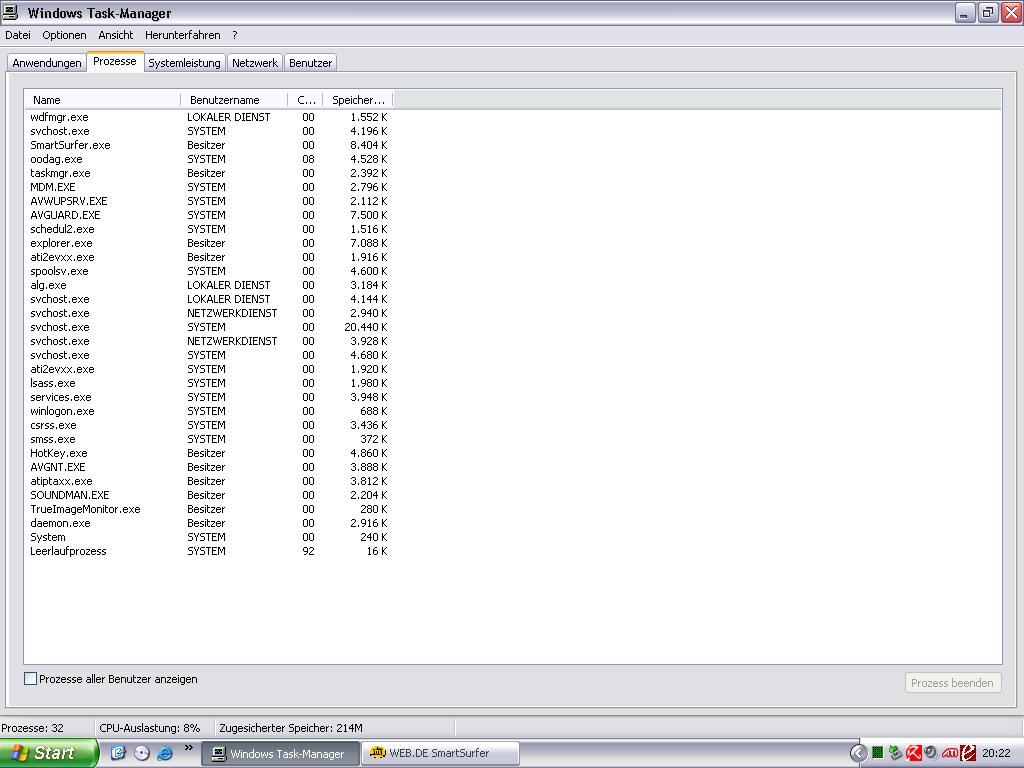
Task: Switch to the Netzwerk tab
Action: pos(255,63)
